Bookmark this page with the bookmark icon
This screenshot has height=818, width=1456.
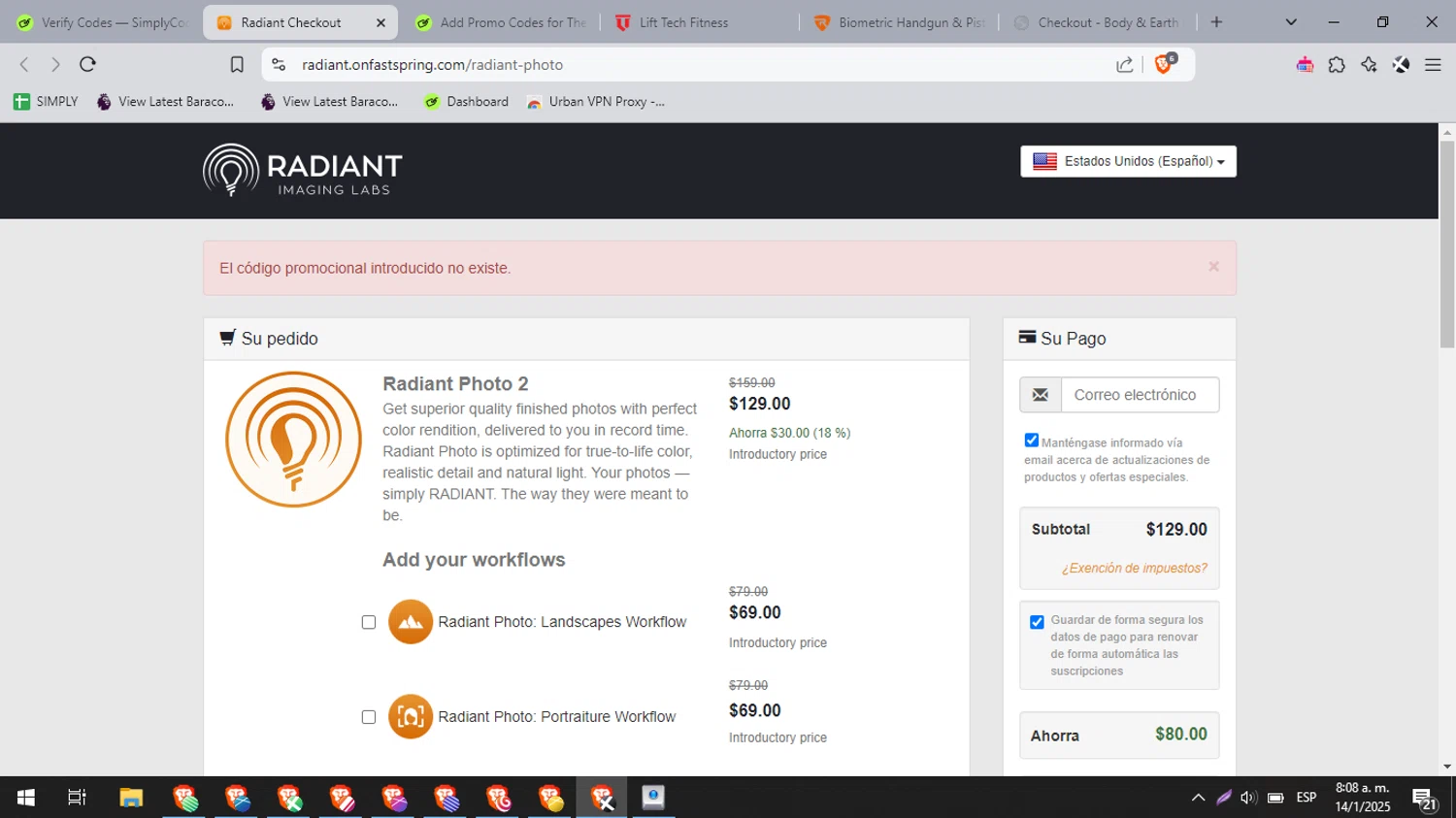point(237,65)
